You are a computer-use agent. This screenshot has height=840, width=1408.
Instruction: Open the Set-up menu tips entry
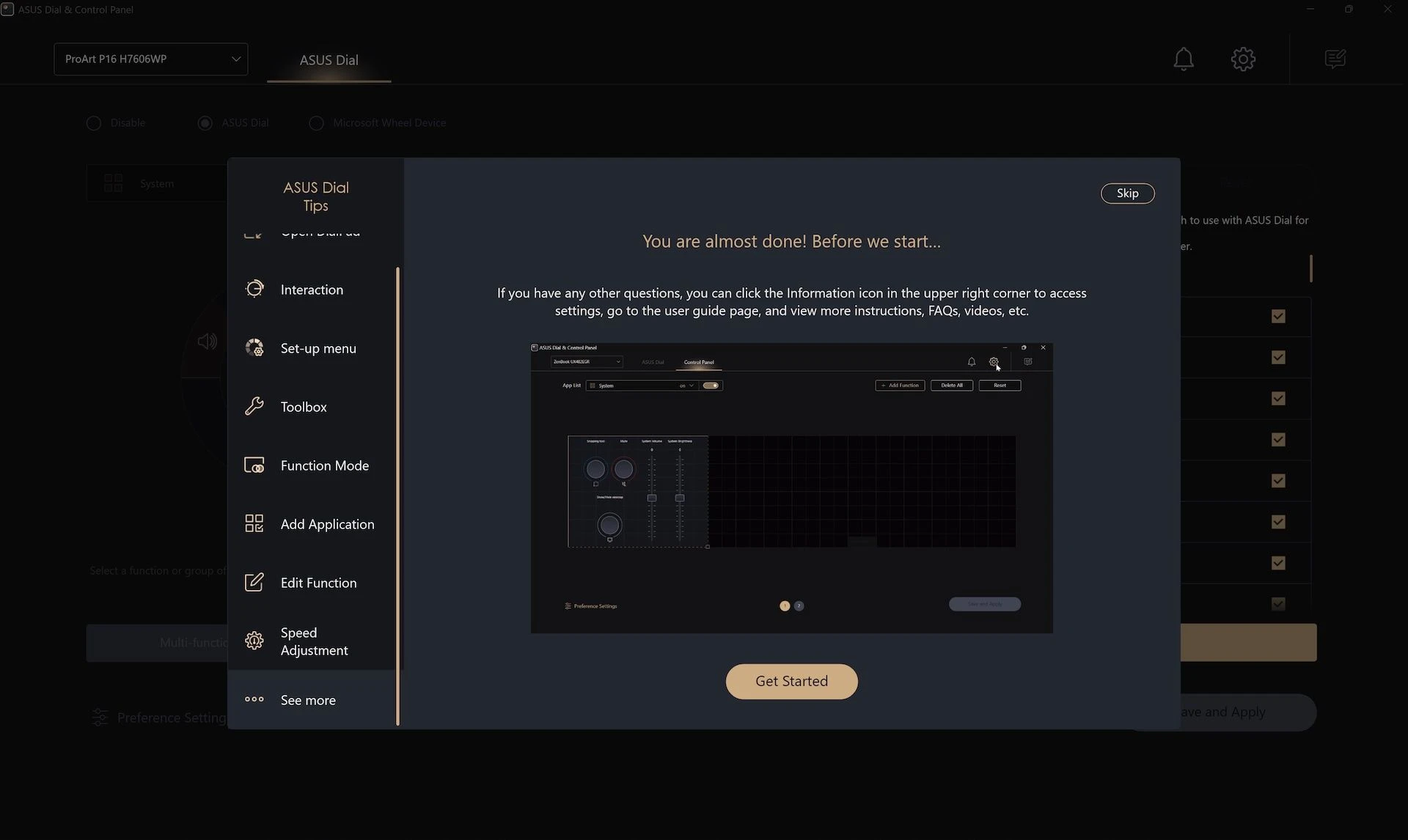(312, 347)
